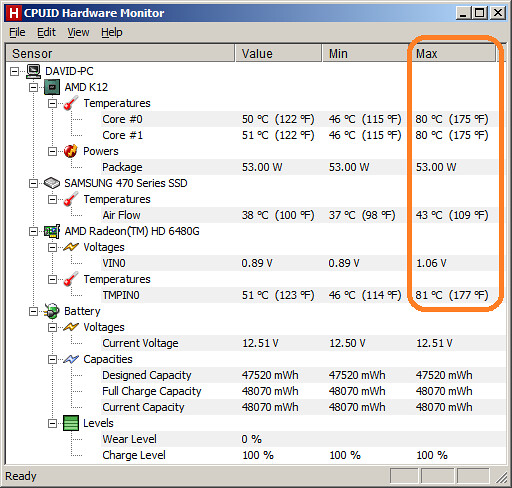This screenshot has height=488, width=512.
Task: Click the Samsung SSD drive icon
Action: [52, 183]
